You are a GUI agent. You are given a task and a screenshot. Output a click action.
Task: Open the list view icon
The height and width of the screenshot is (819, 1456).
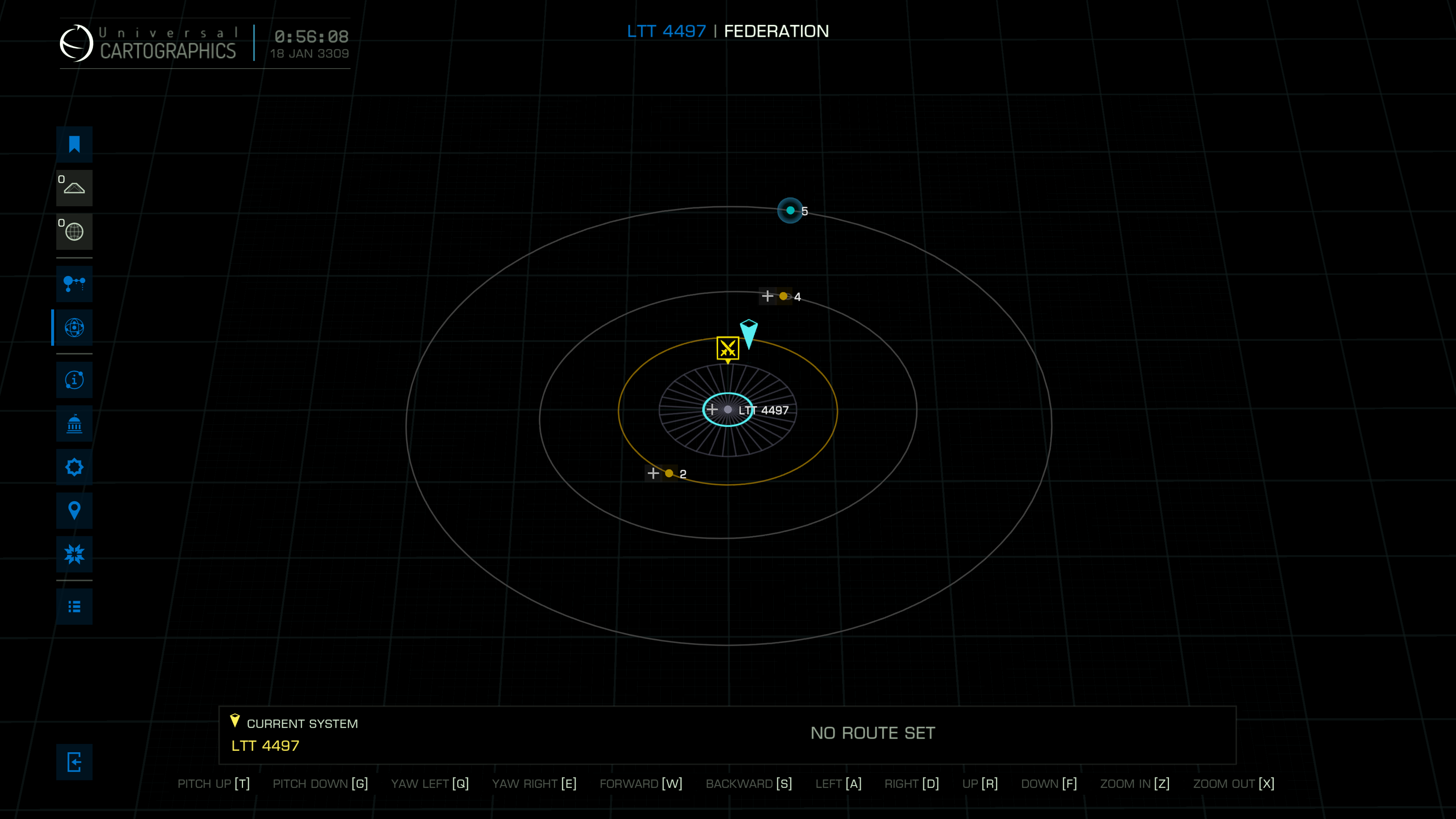[x=74, y=607]
